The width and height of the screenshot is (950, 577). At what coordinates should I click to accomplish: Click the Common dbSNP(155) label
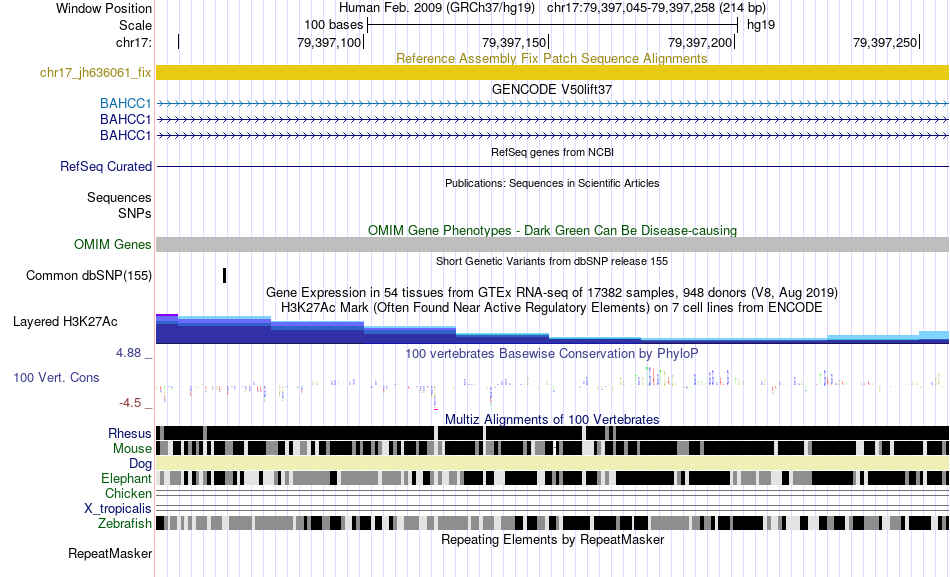coord(88,276)
